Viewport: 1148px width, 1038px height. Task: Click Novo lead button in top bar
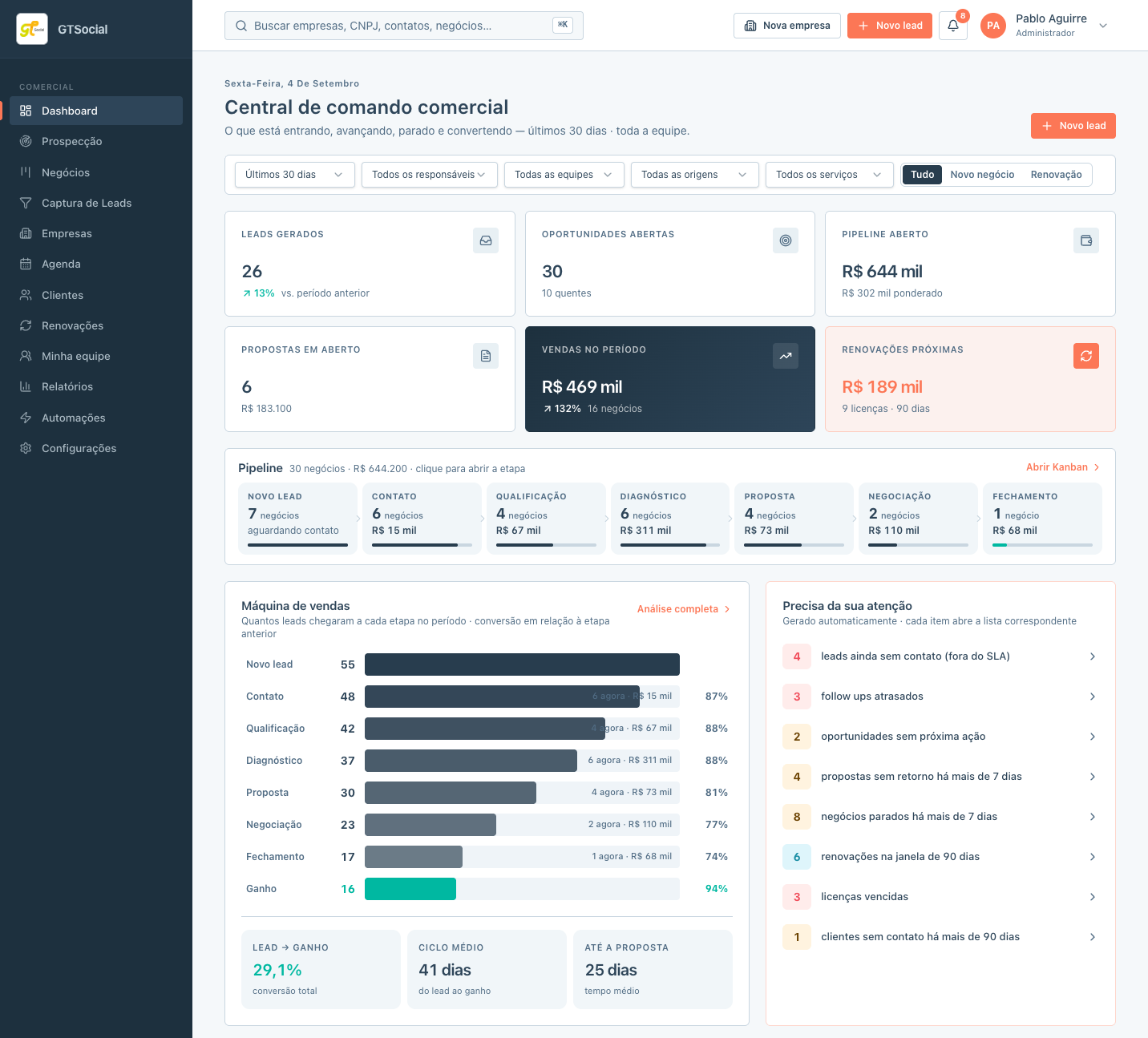(x=890, y=26)
